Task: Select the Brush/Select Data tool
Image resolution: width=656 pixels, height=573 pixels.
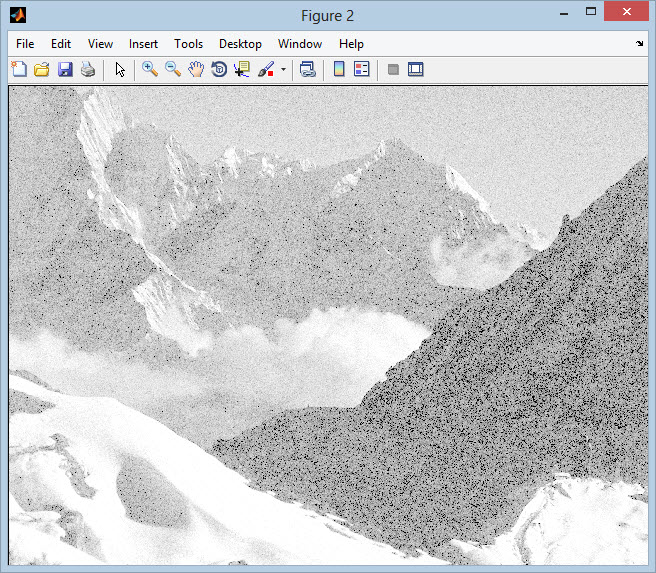Action: point(266,69)
